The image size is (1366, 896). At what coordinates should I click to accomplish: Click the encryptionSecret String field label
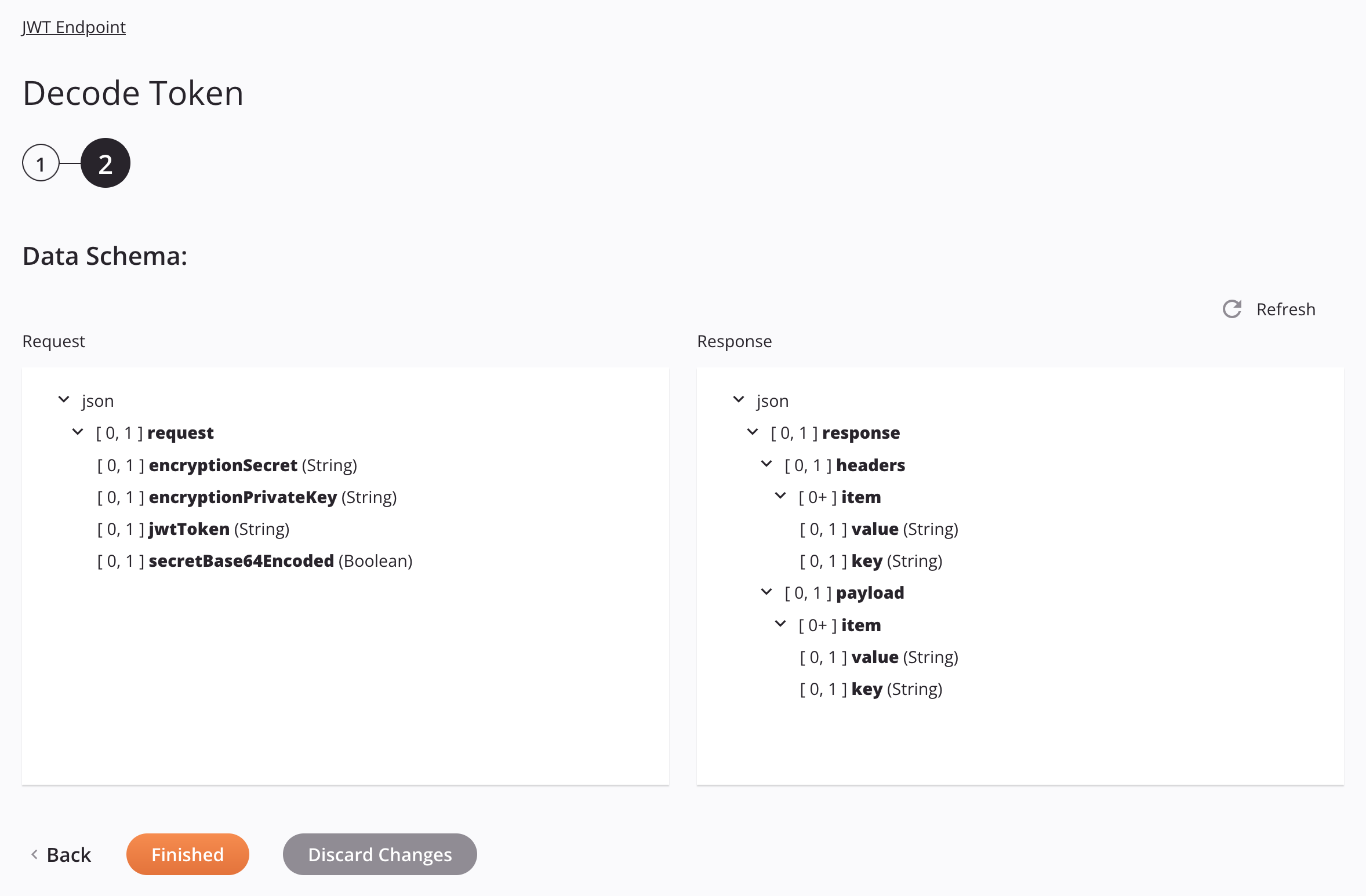pyautogui.click(x=221, y=464)
